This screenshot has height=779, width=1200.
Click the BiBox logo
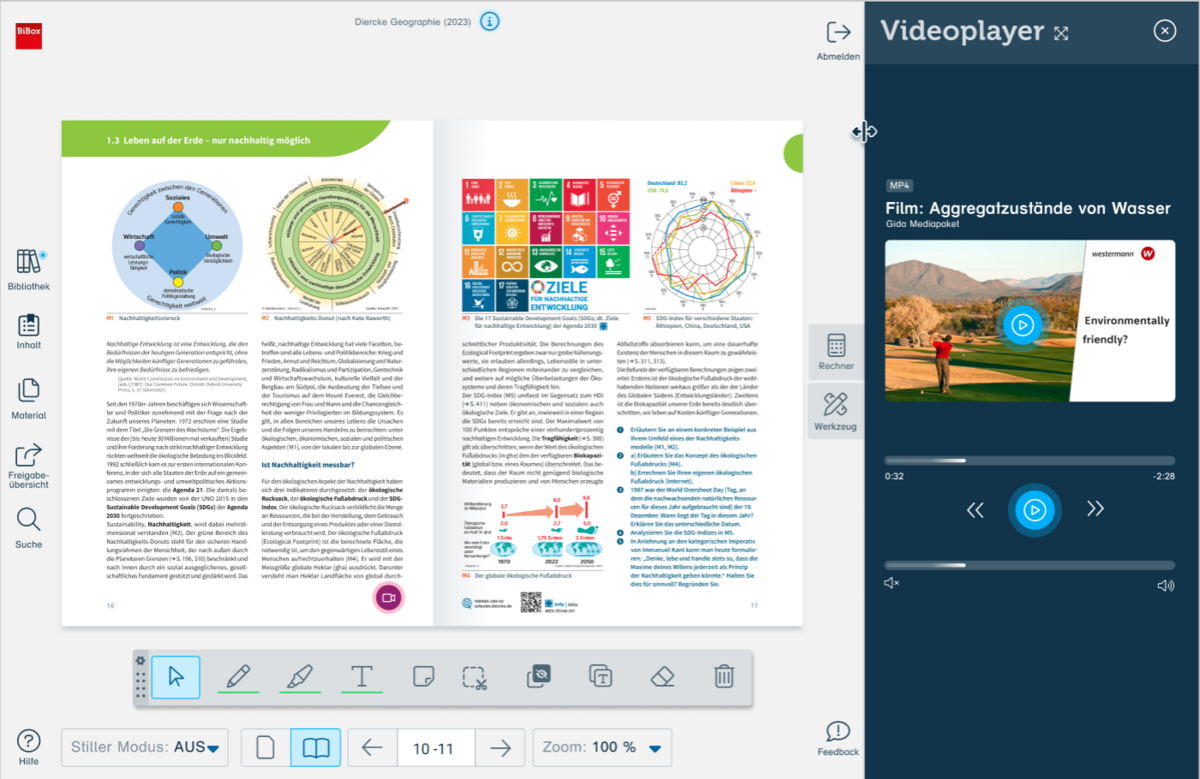[29, 36]
